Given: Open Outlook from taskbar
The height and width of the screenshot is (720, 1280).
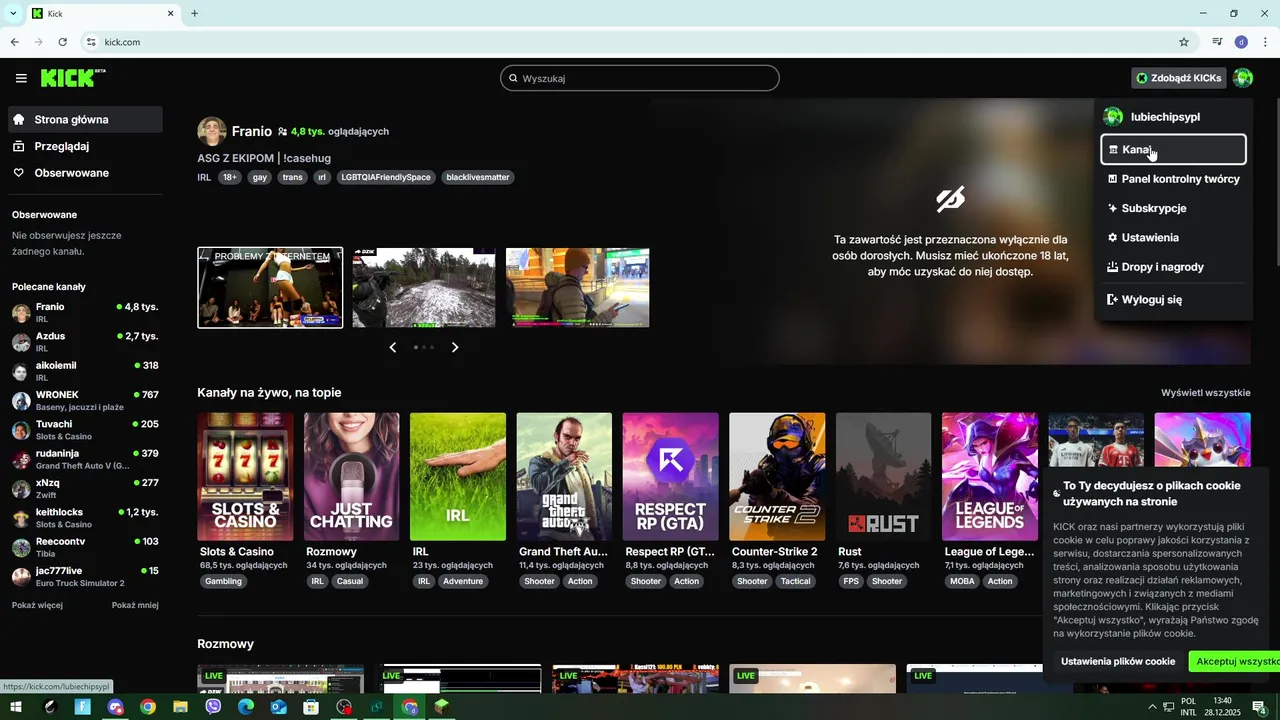Looking at the screenshot, I should 279,707.
